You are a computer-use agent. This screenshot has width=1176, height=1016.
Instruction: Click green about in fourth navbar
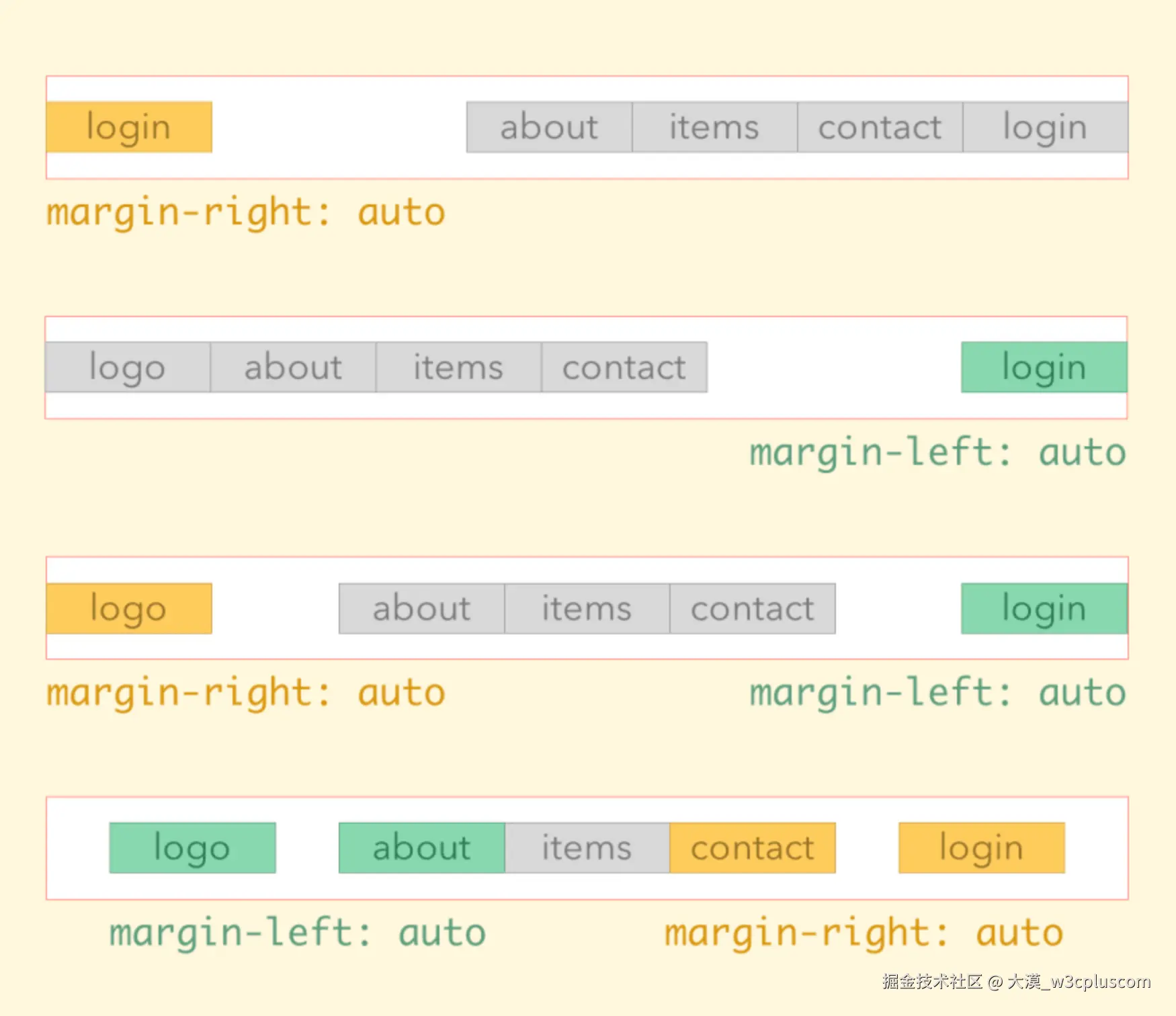tap(421, 848)
